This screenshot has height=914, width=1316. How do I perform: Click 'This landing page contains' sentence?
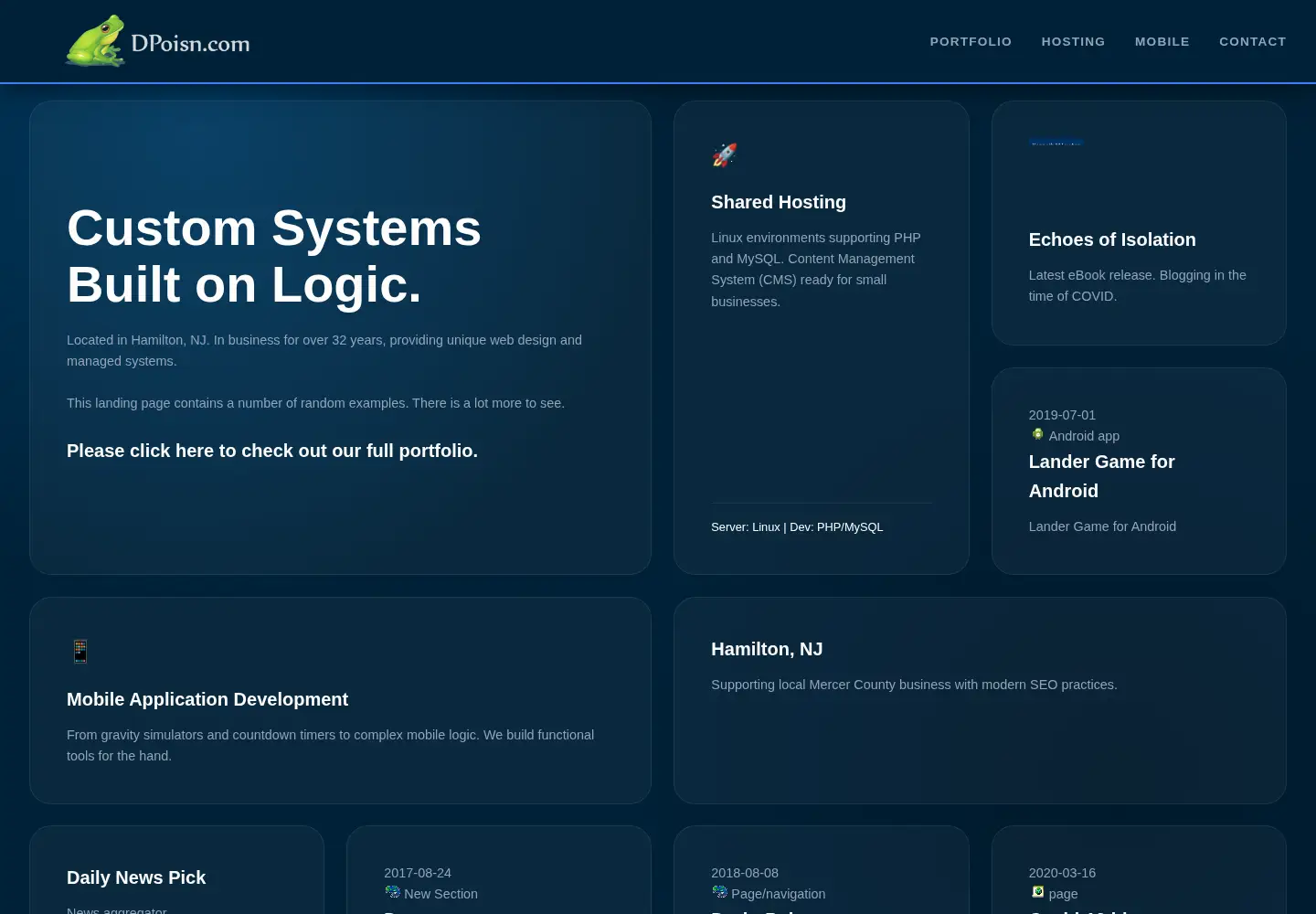point(315,403)
